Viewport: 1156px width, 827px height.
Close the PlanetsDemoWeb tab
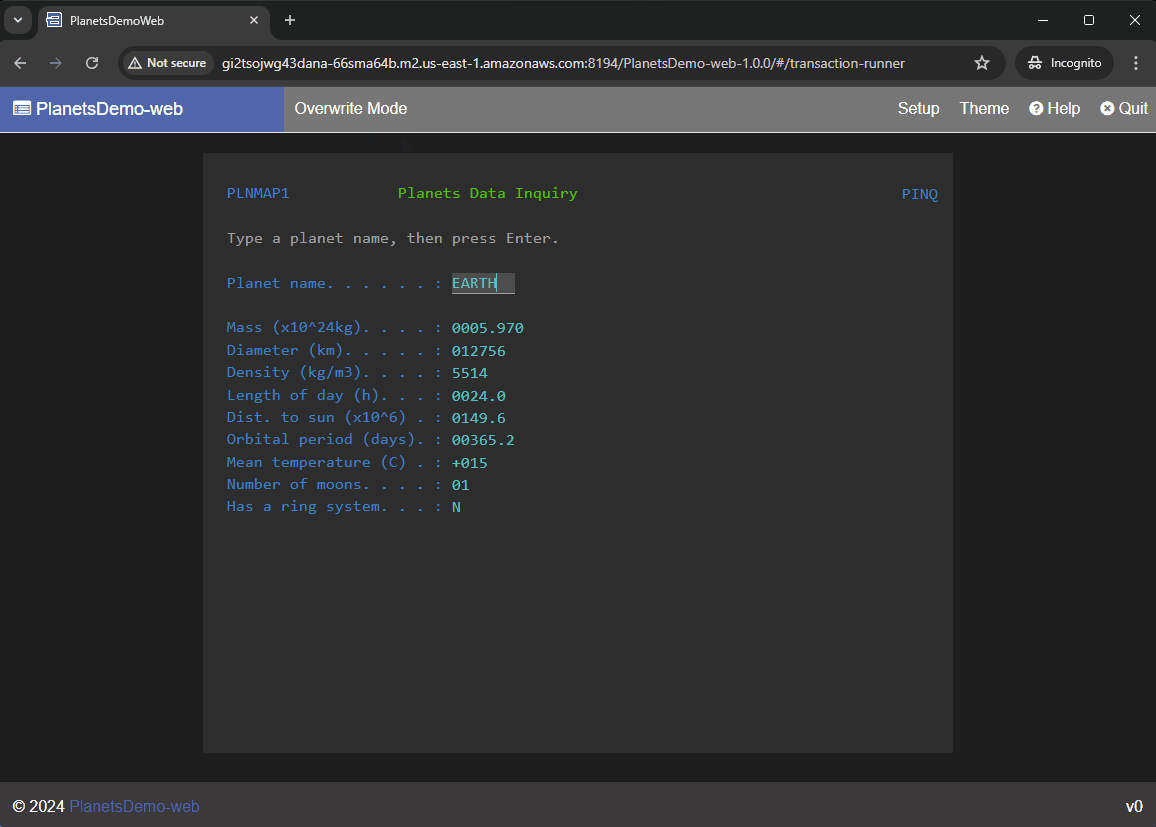(254, 20)
